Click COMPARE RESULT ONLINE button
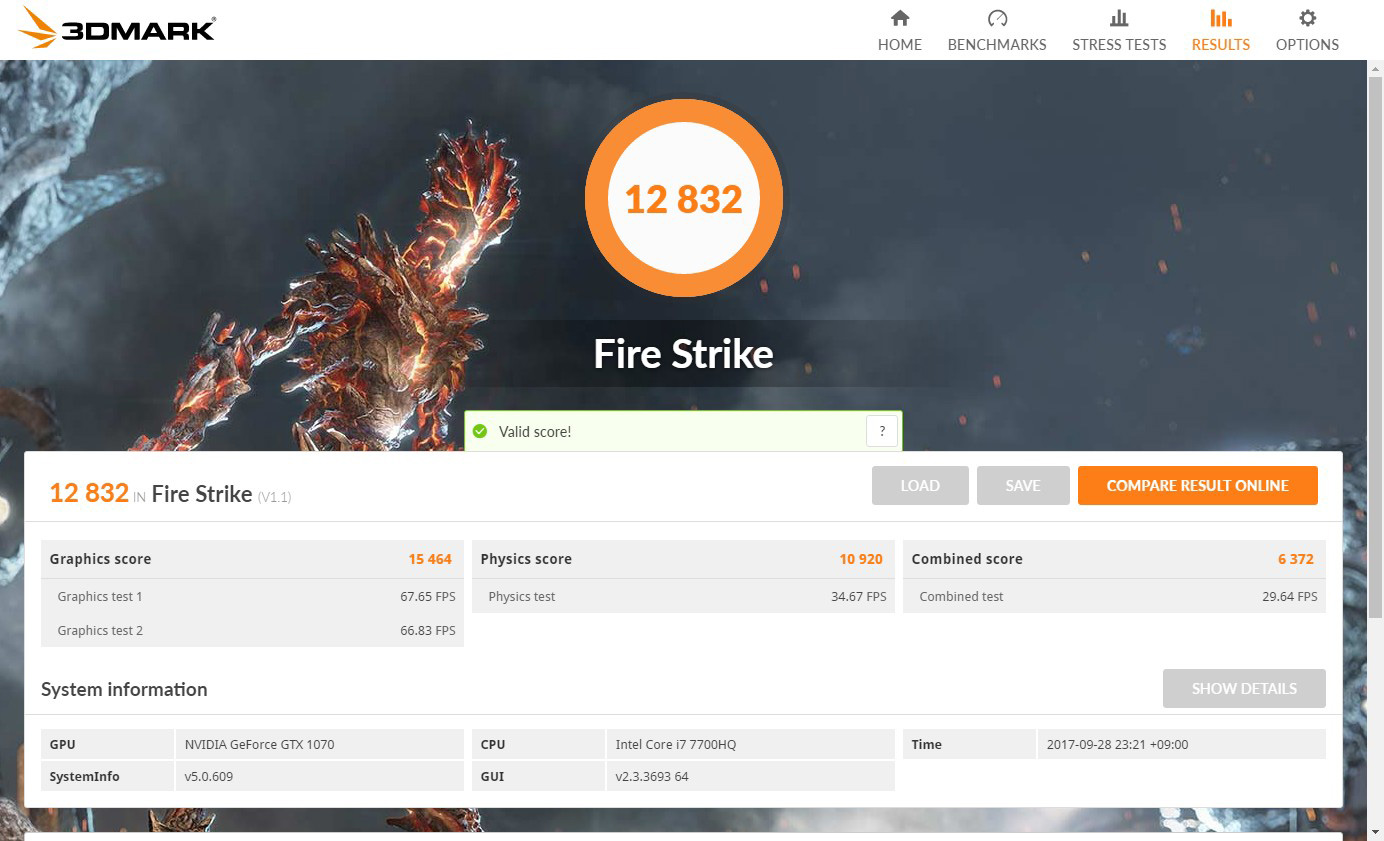The image size is (1384, 841). [x=1197, y=485]
